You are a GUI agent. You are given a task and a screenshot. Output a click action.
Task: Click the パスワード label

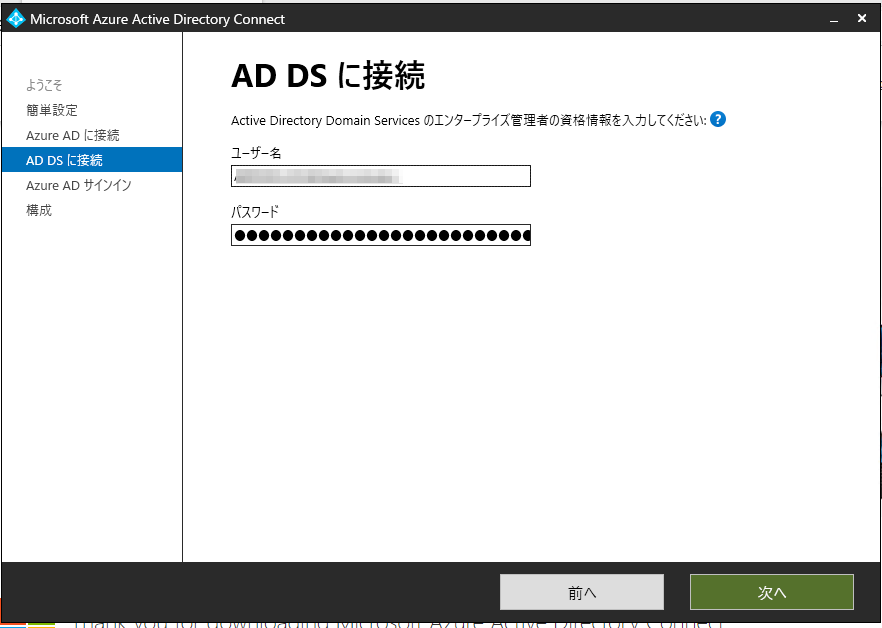coord(255,212)
